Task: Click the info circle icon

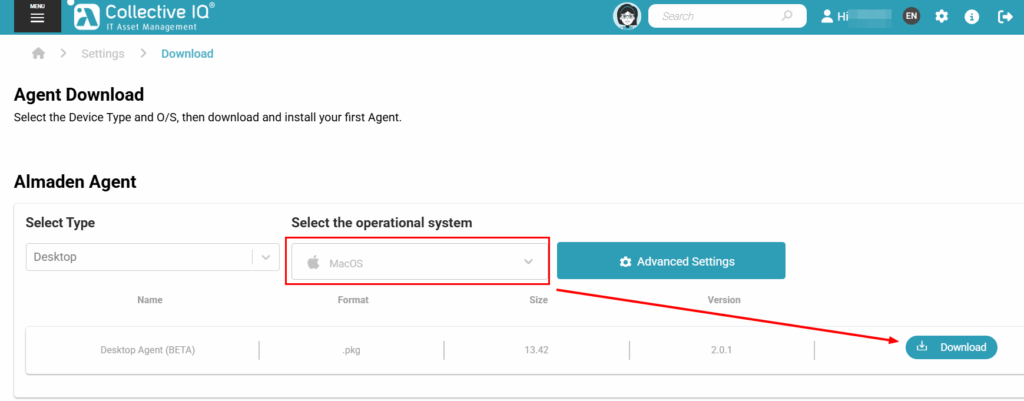Action: tap(973, 16)
